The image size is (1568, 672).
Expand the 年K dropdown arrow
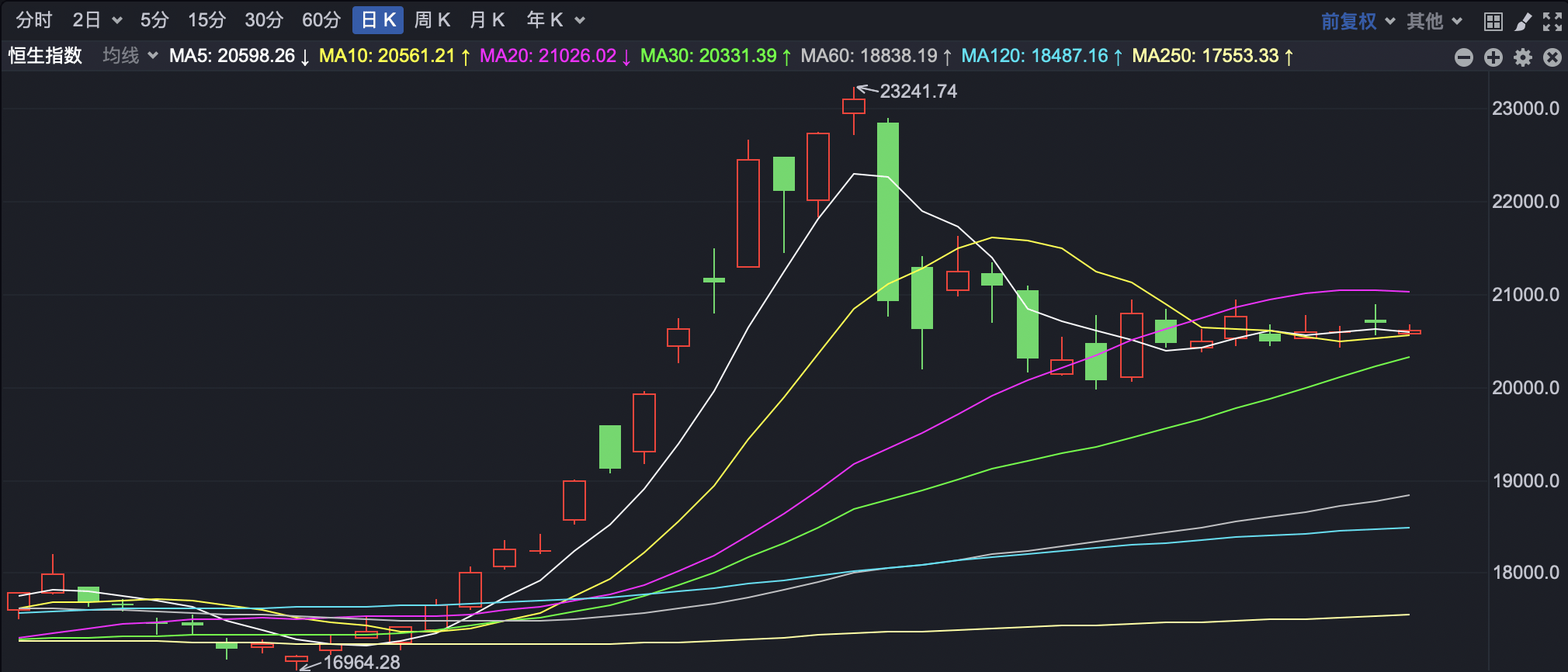(580, 21)
